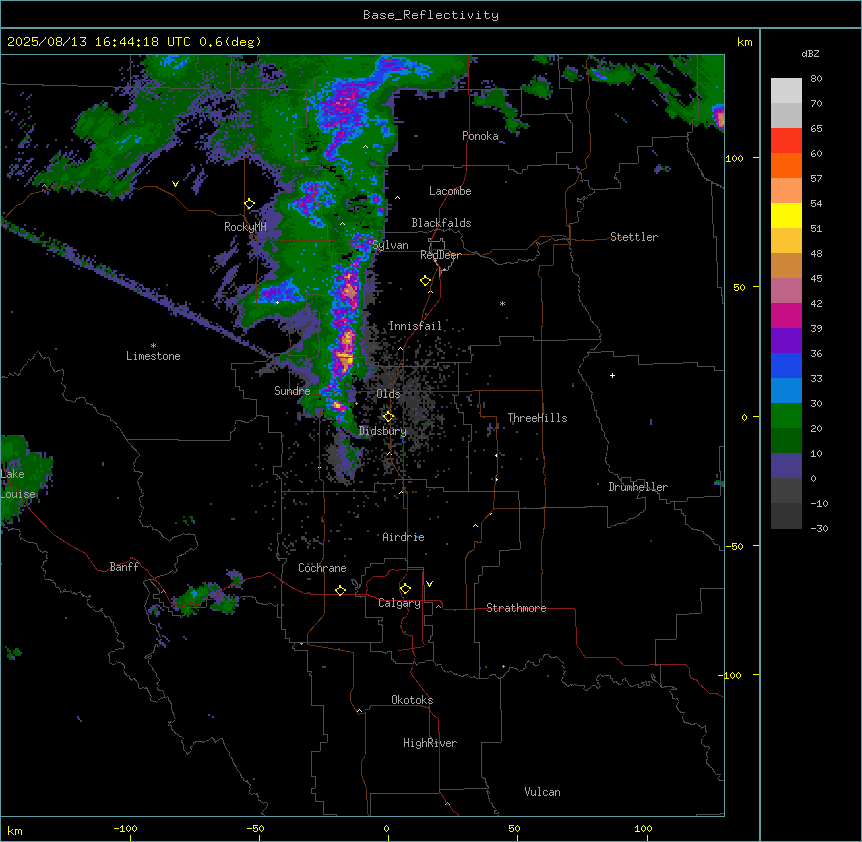The image size is (862, 842).
Task: Click the Ponoka label
Action: point(480,136)
